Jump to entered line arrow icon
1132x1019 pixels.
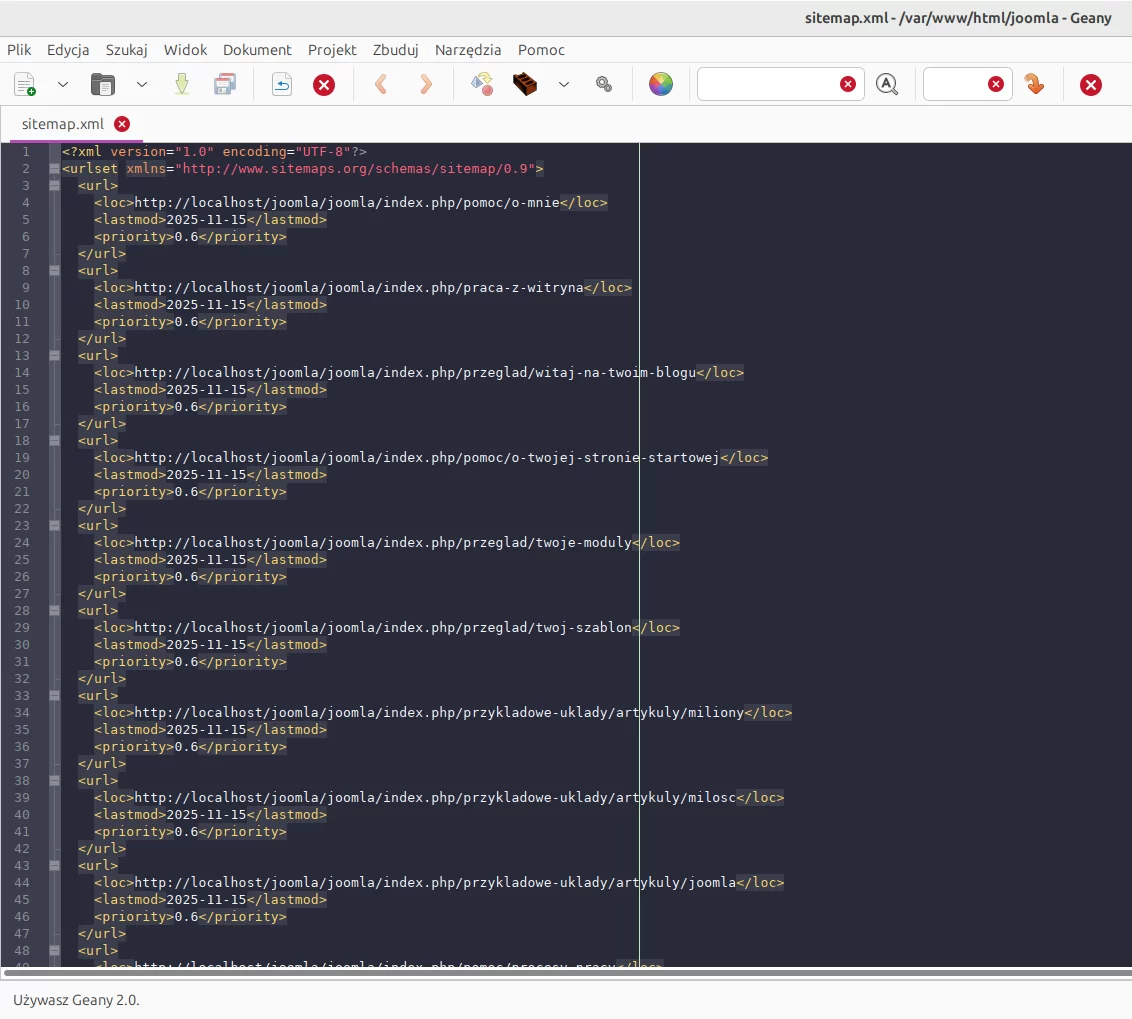pyautogui.click(x=1035, y=84)
